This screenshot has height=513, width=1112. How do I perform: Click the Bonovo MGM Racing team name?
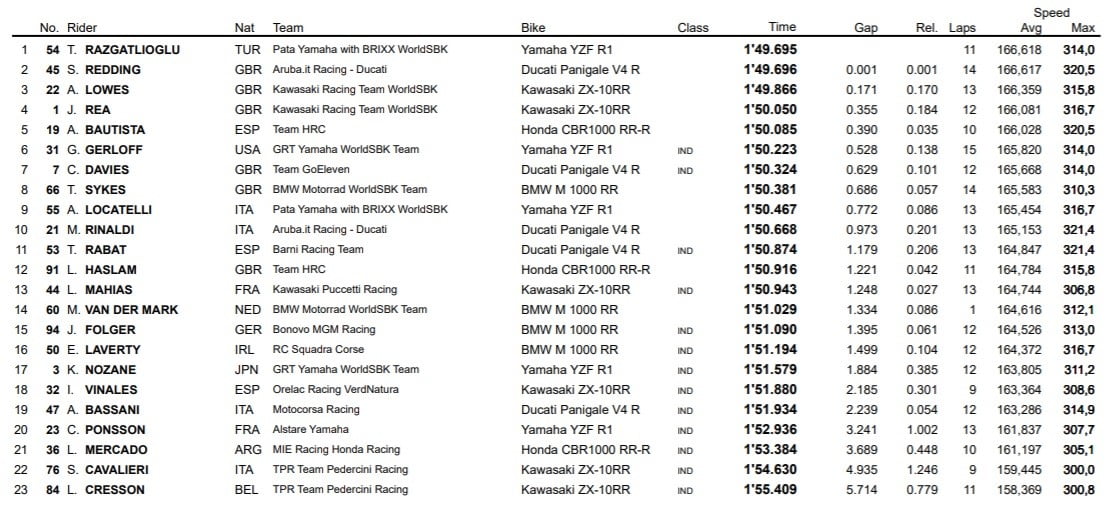point(324,330)
